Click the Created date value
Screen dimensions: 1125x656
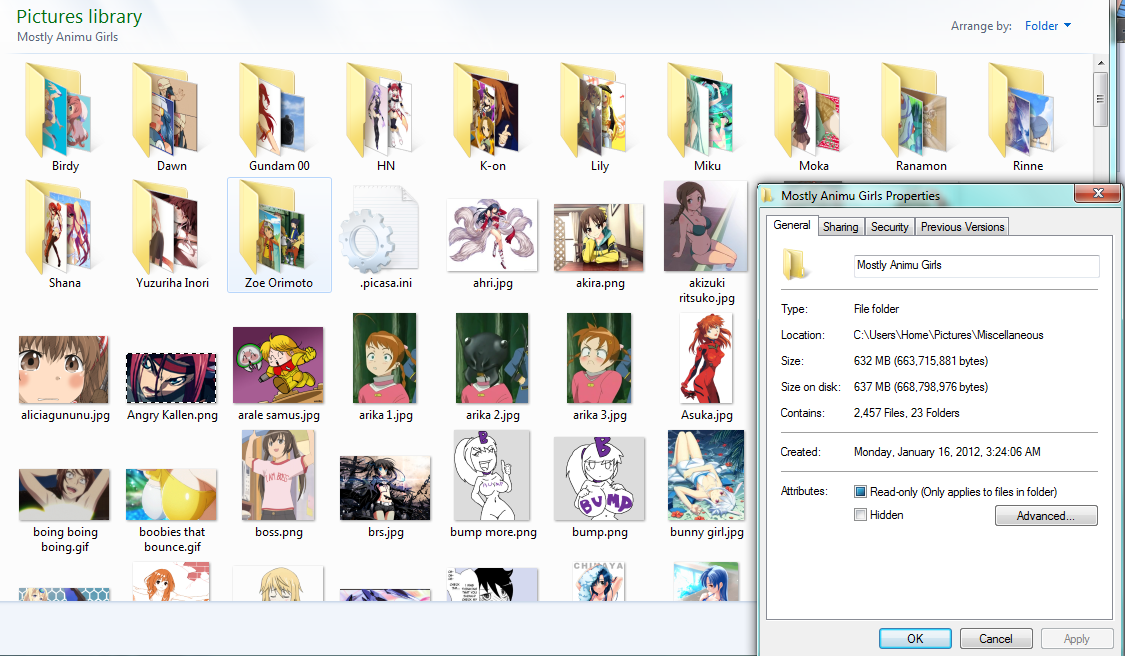click(x=946, y=451)
